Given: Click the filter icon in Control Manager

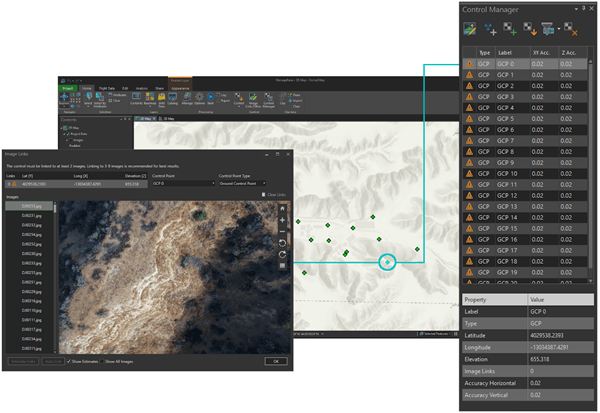Looking at the screenshot, I should click(x=548, y=29).
